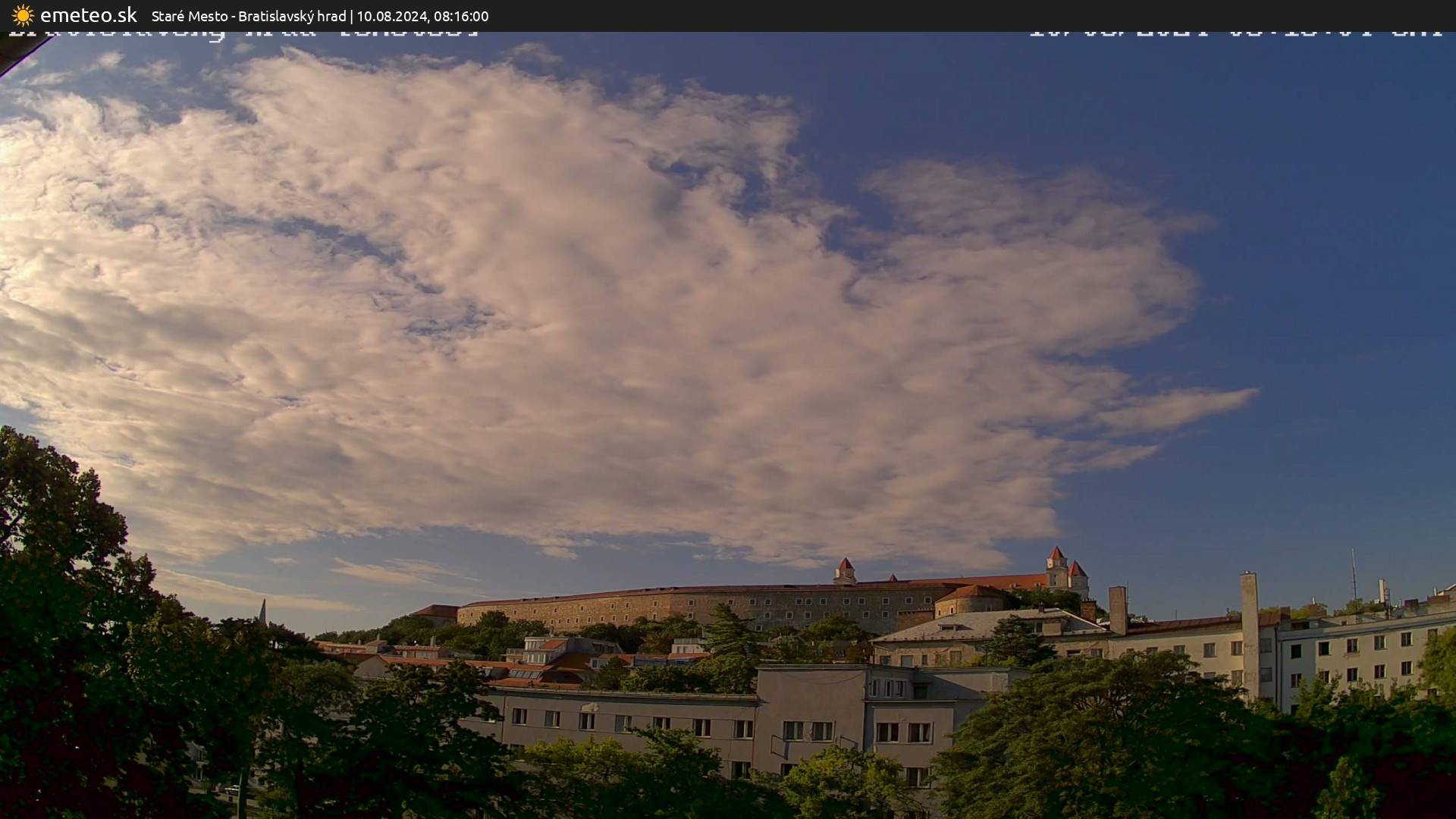Click the green church spire behind trees
1456x819 pixels.
point(262,611)
